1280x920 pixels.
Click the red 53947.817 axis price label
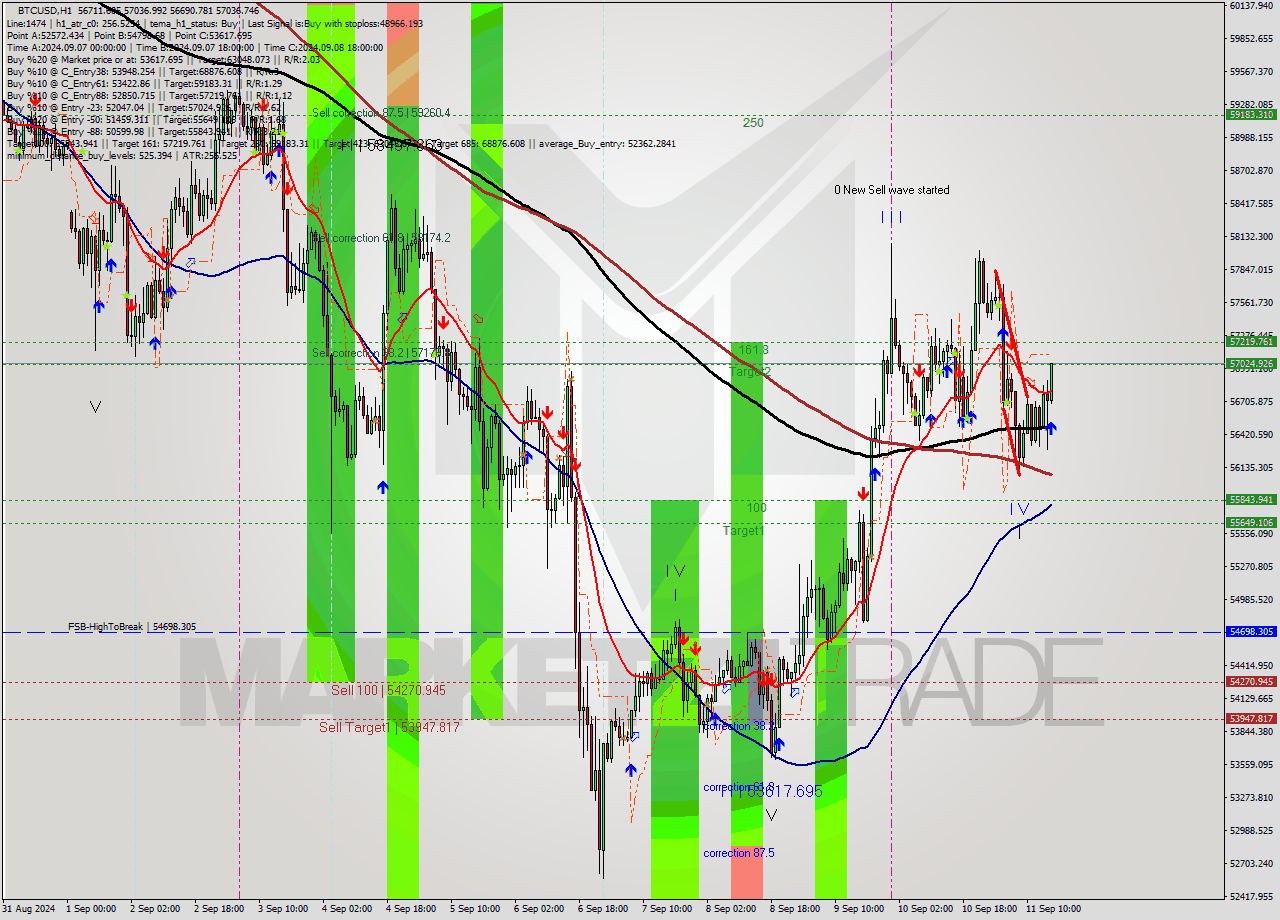(x=1250, y=719)
